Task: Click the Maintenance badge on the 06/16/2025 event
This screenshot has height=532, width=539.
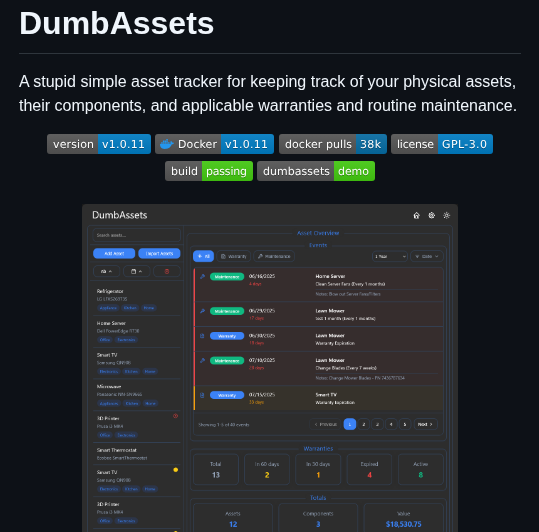Action: click(227, 277)
